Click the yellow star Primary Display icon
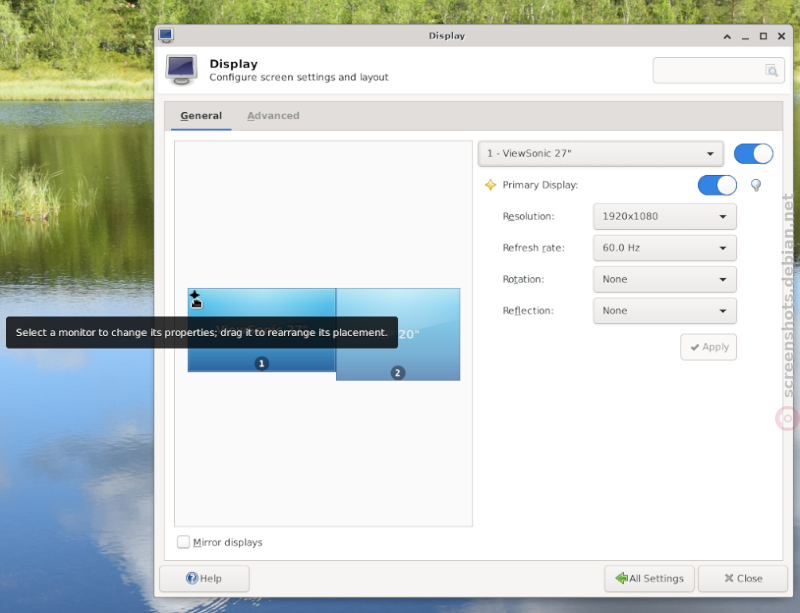This screenshot has width=800, height=613. (x=490, y=185)
